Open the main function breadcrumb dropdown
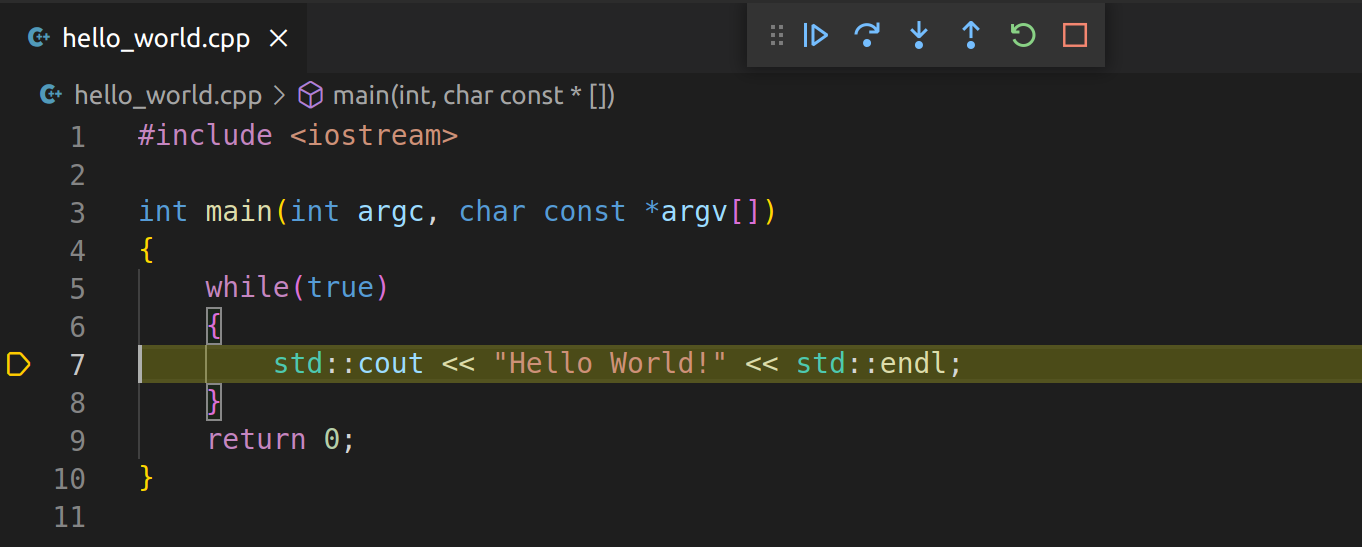 coord(472,96)
